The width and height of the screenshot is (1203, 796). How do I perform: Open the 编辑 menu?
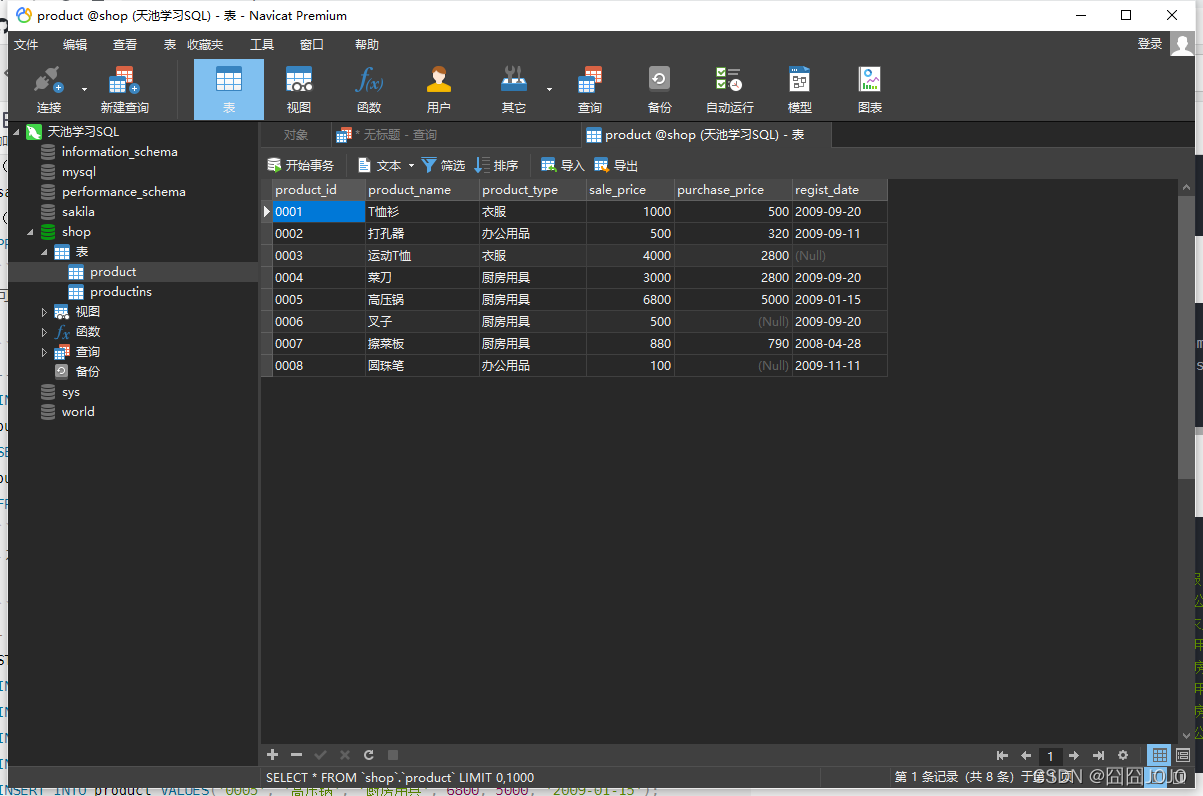point(75,45)
